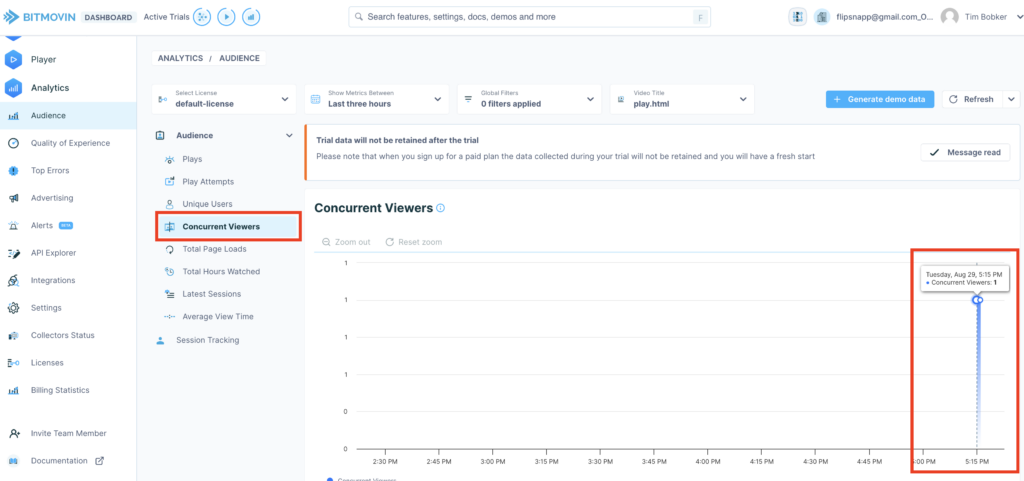Open Documentation external link
This screenshot has width=1024, height=481.
(x=68, y=461)
